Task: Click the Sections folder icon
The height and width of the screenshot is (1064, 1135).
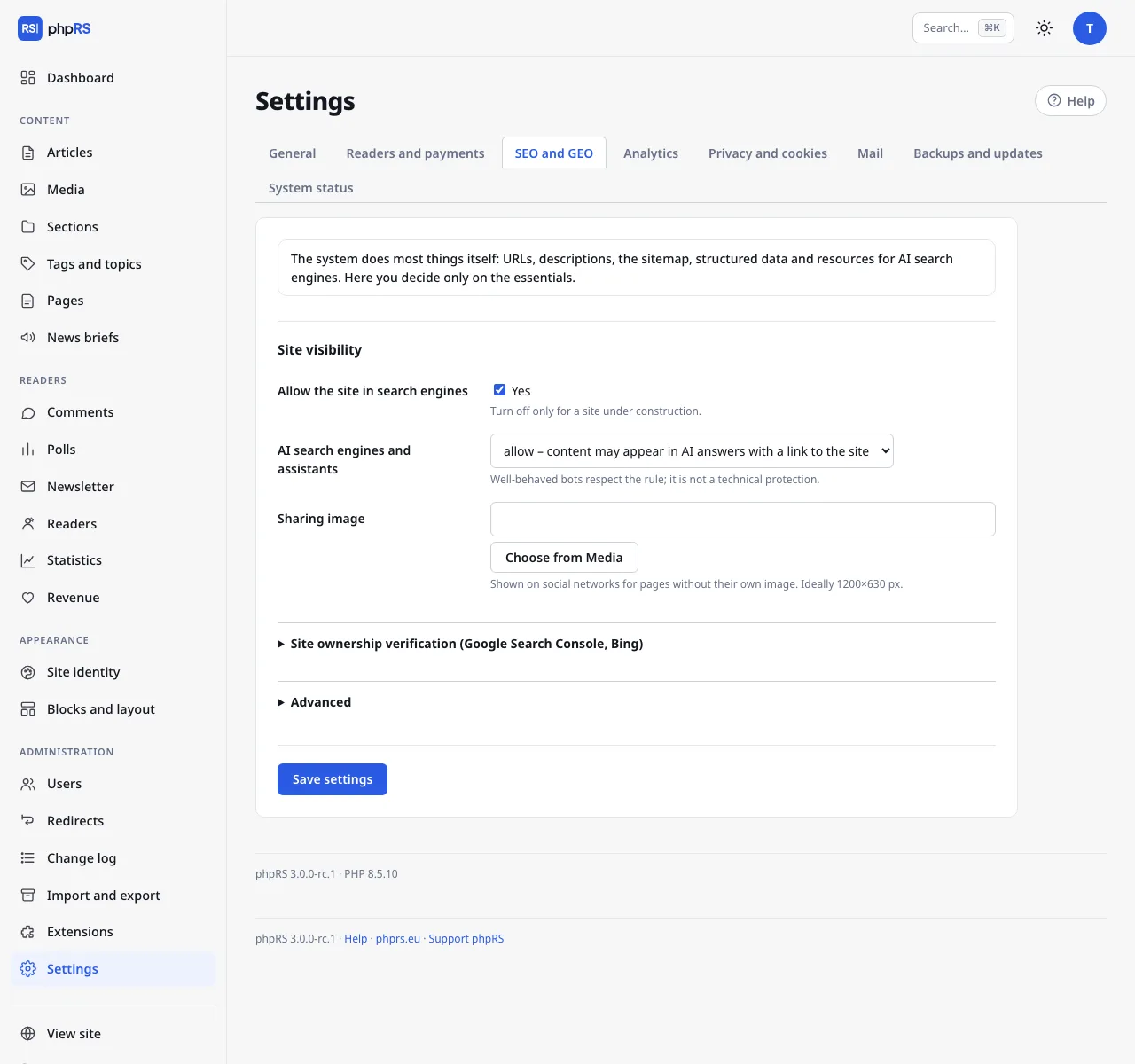Action: coord(28,227)
